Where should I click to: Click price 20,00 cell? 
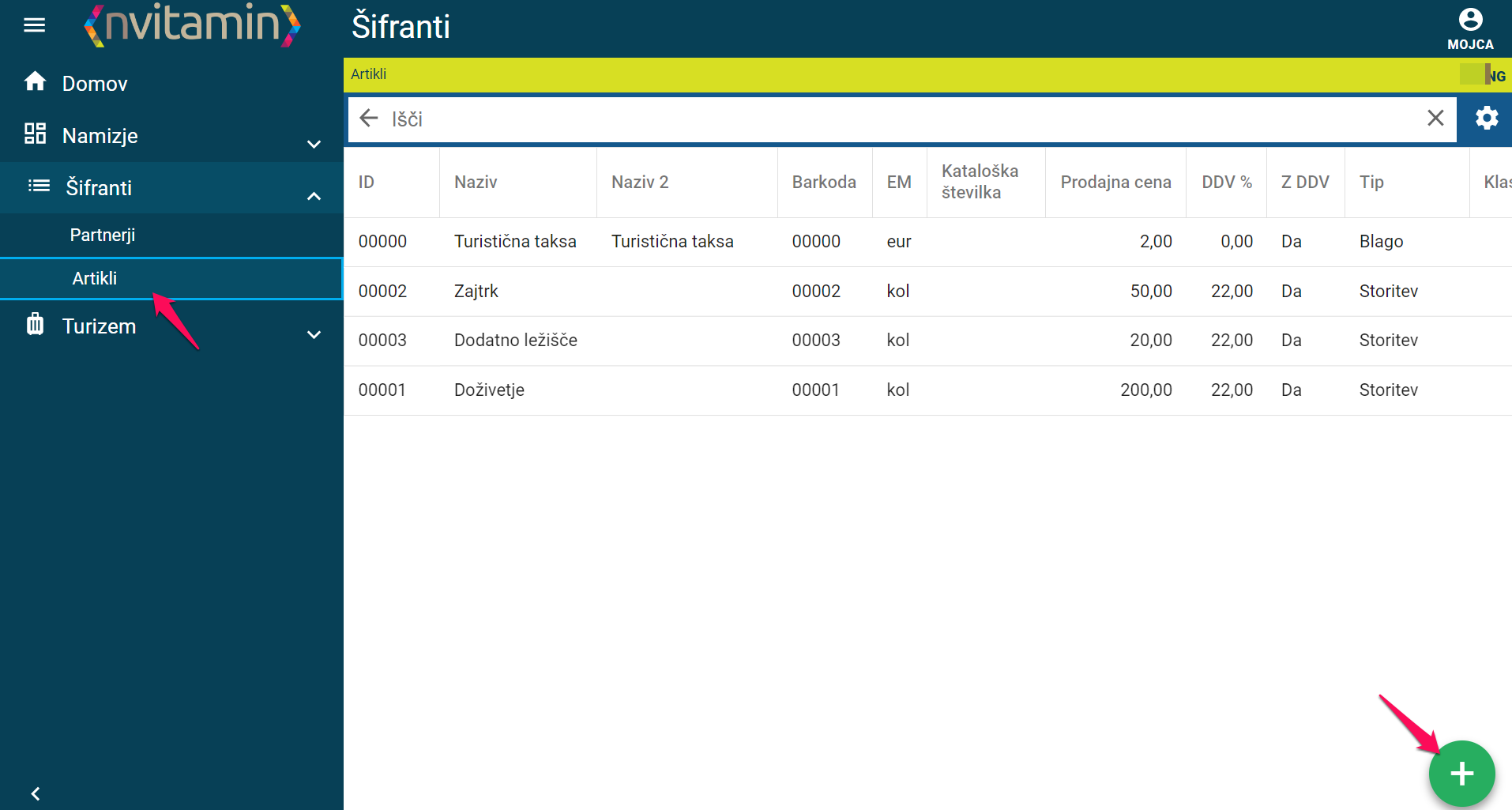tap(1151, 341)
